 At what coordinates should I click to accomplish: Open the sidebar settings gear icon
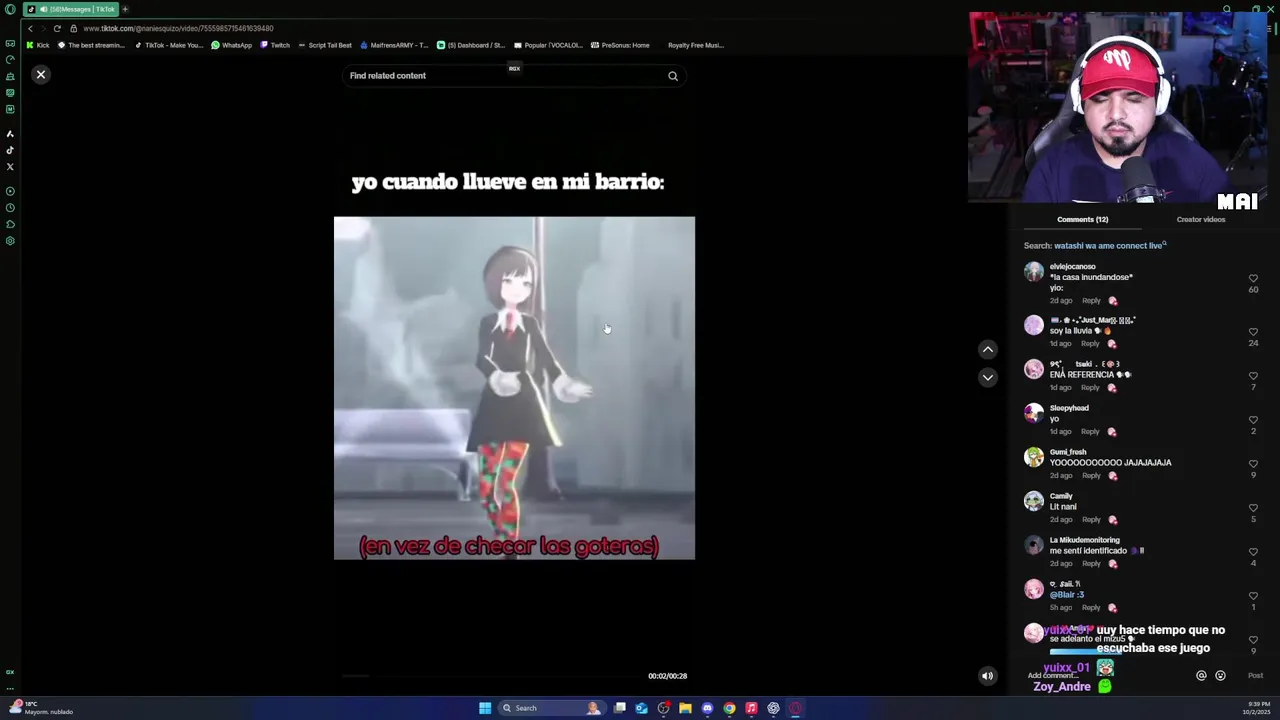(x=10, y=241)
